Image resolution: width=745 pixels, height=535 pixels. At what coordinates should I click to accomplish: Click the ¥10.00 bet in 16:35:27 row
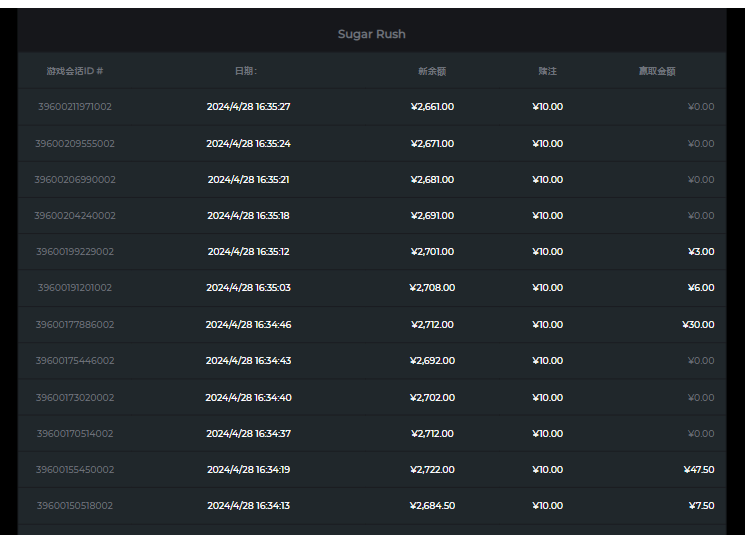[547, 107]
